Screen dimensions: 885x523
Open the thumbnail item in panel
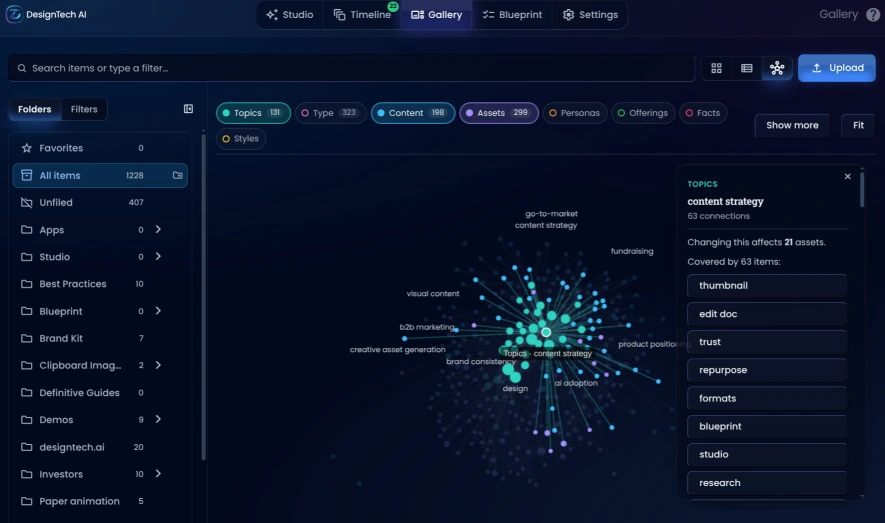pyautogui.click(x=767, y=285)
